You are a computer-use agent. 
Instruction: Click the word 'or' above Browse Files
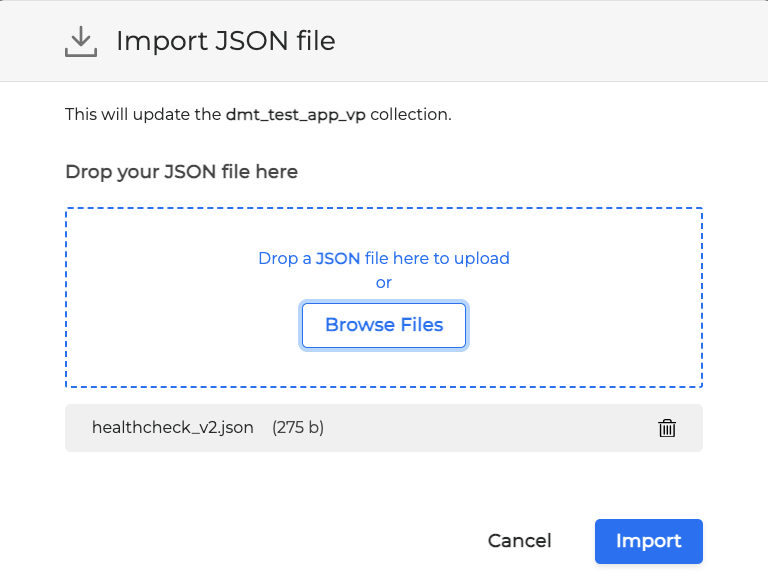pyautogui.click(x=384, y=282)
